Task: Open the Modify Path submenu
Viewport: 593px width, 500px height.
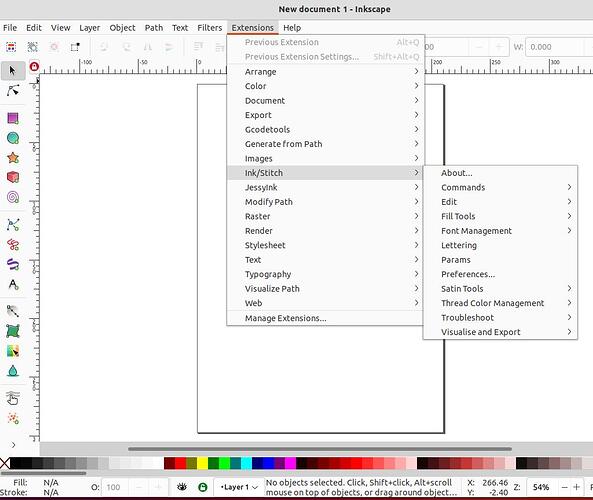Action: pos(326,202)
